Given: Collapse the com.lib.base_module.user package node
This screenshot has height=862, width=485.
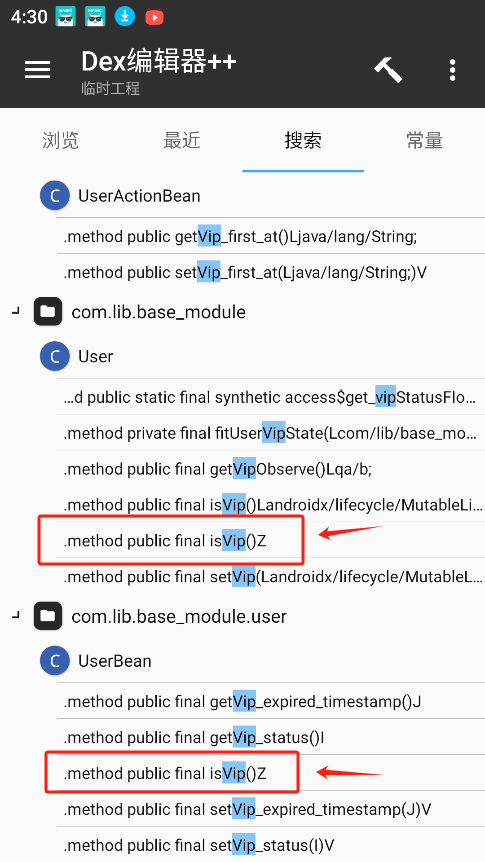Looking at the screenshot, I should pos(15,616).
